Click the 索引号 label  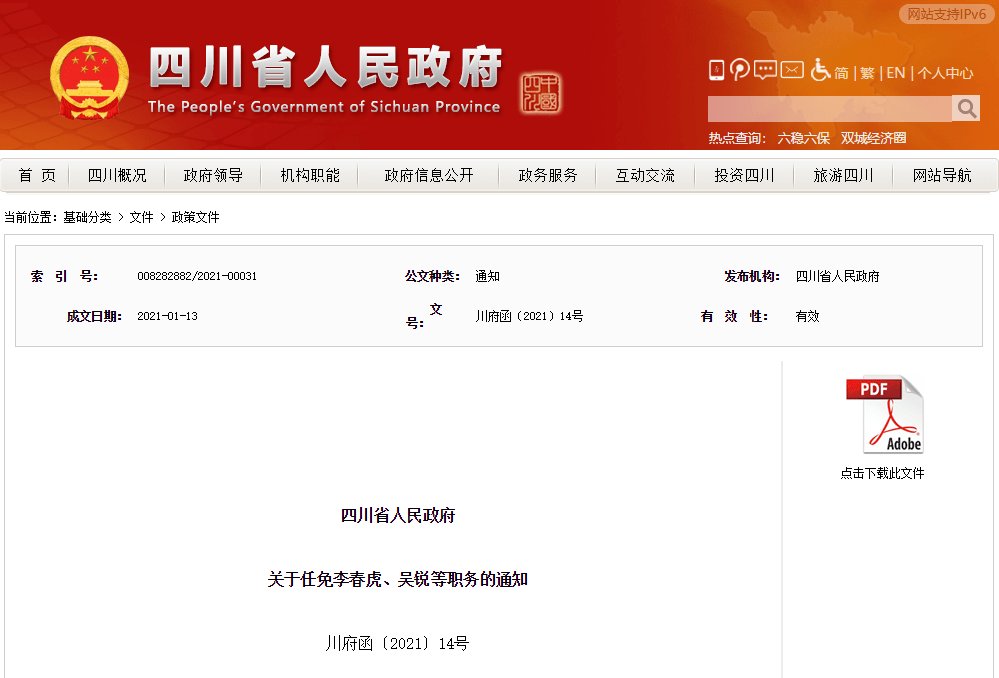tap(64, 276)
